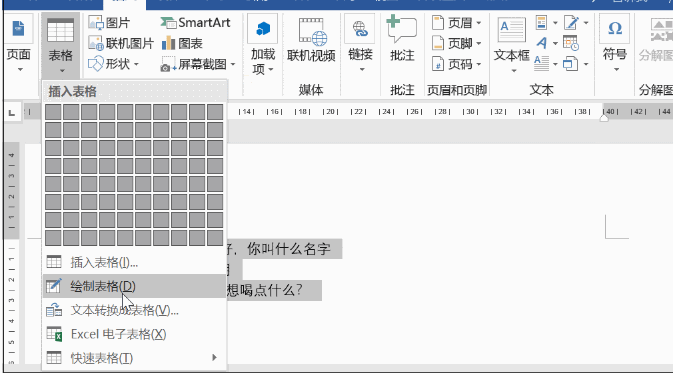Expand the 屏幕截图 screenshot dropdown
The height and width of the screenshot is (373, 673).
click(233, 64)
